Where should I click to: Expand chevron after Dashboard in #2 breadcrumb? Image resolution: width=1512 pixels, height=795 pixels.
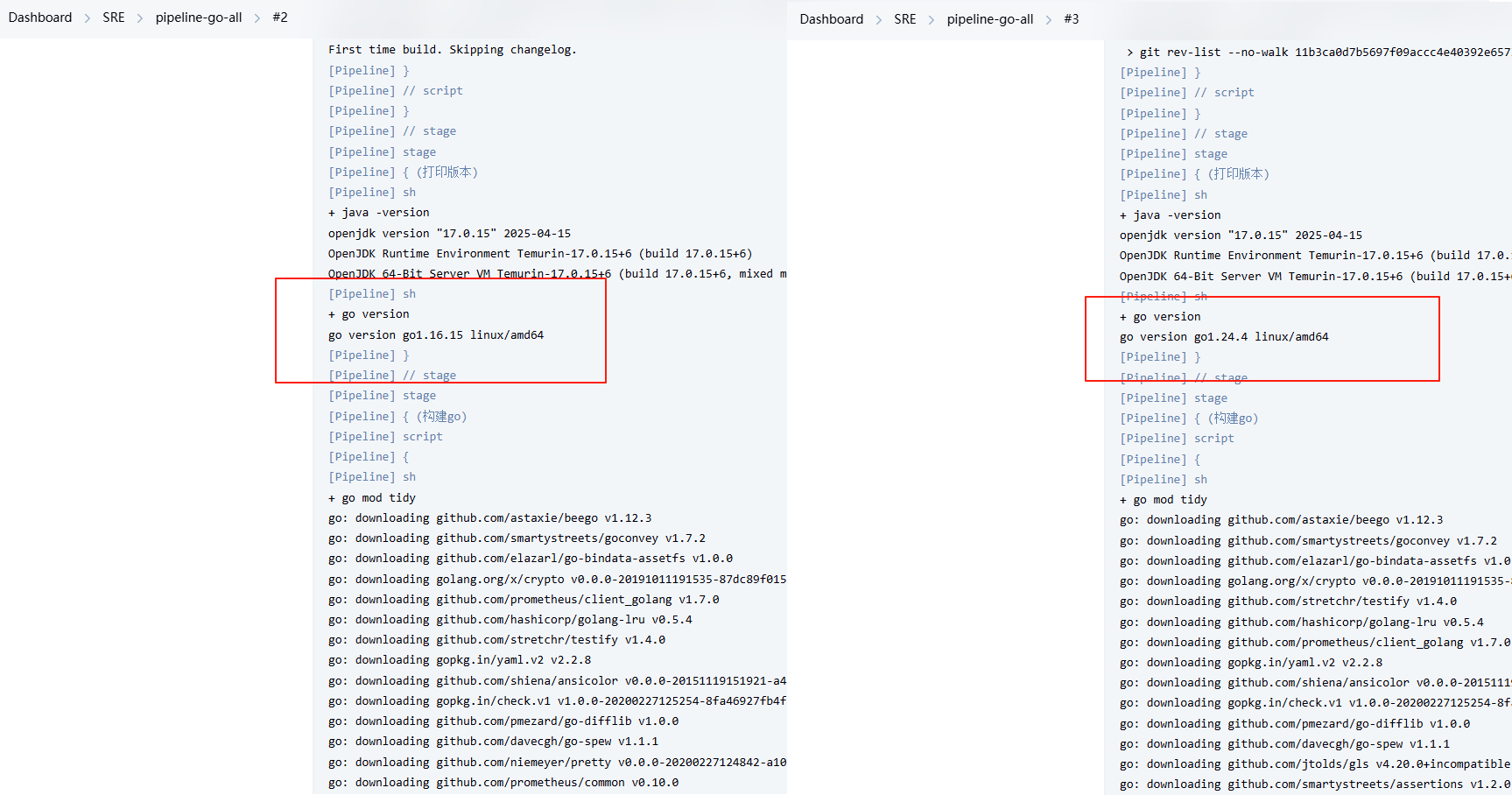pos(88,18)
